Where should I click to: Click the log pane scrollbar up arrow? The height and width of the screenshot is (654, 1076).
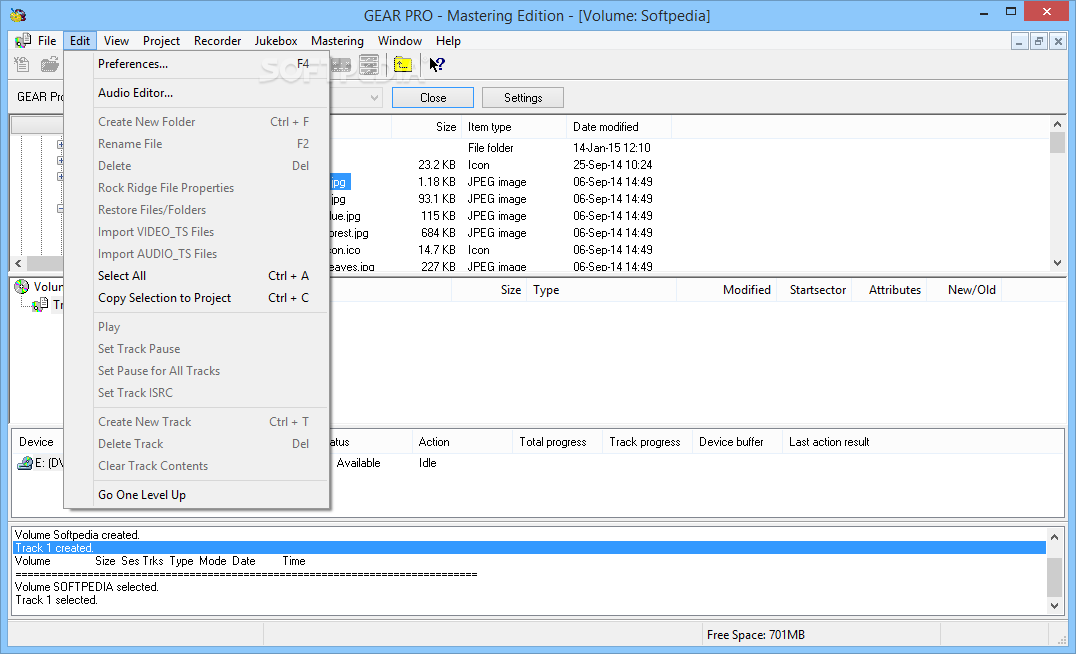pos(1055,537)
